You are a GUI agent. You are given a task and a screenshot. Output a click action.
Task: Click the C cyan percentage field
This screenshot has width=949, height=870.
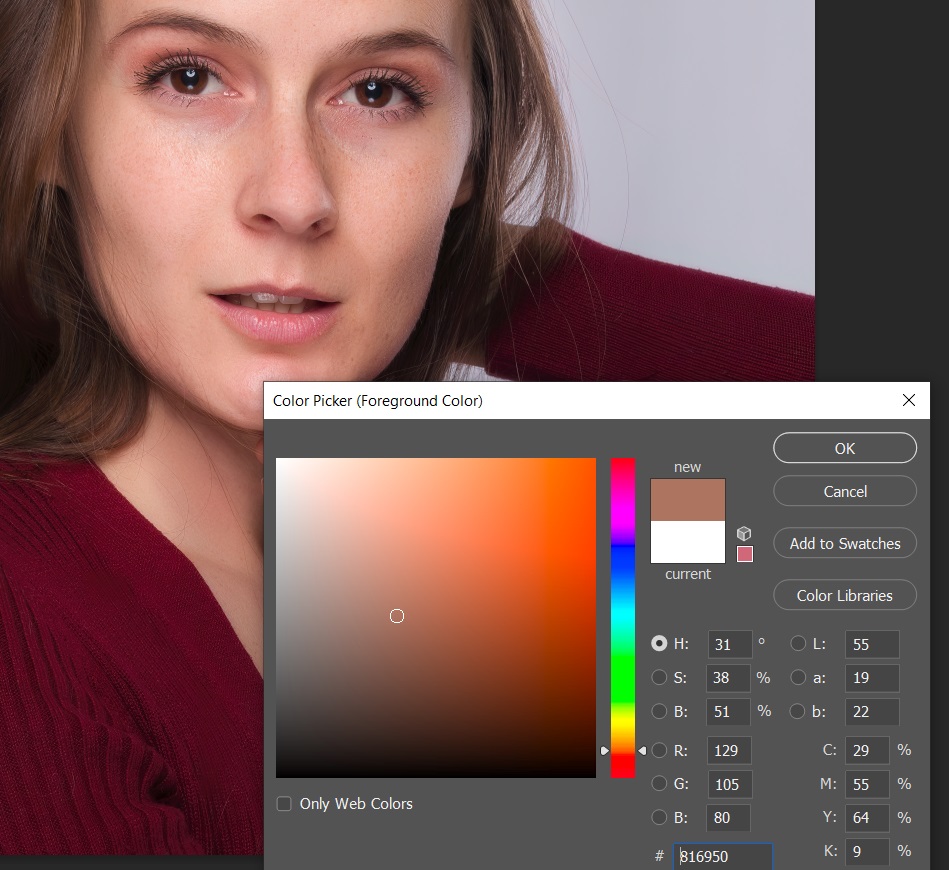point(867,750)
